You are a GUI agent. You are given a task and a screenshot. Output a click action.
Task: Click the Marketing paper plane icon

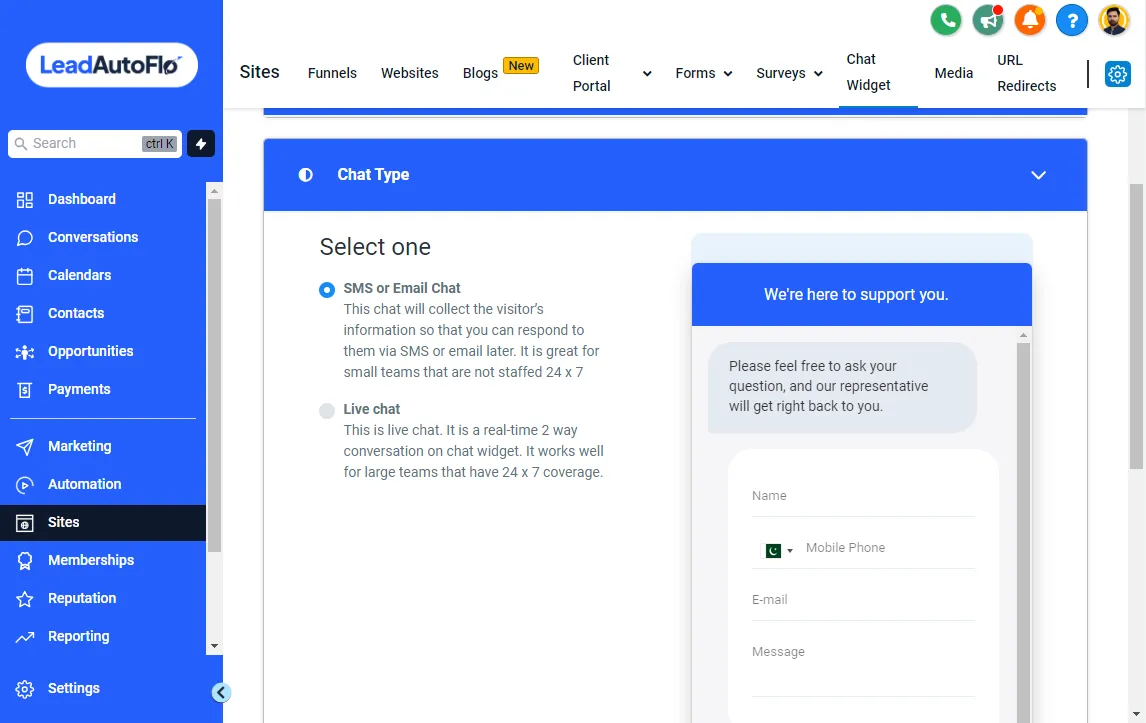click(x=25, y=447)
